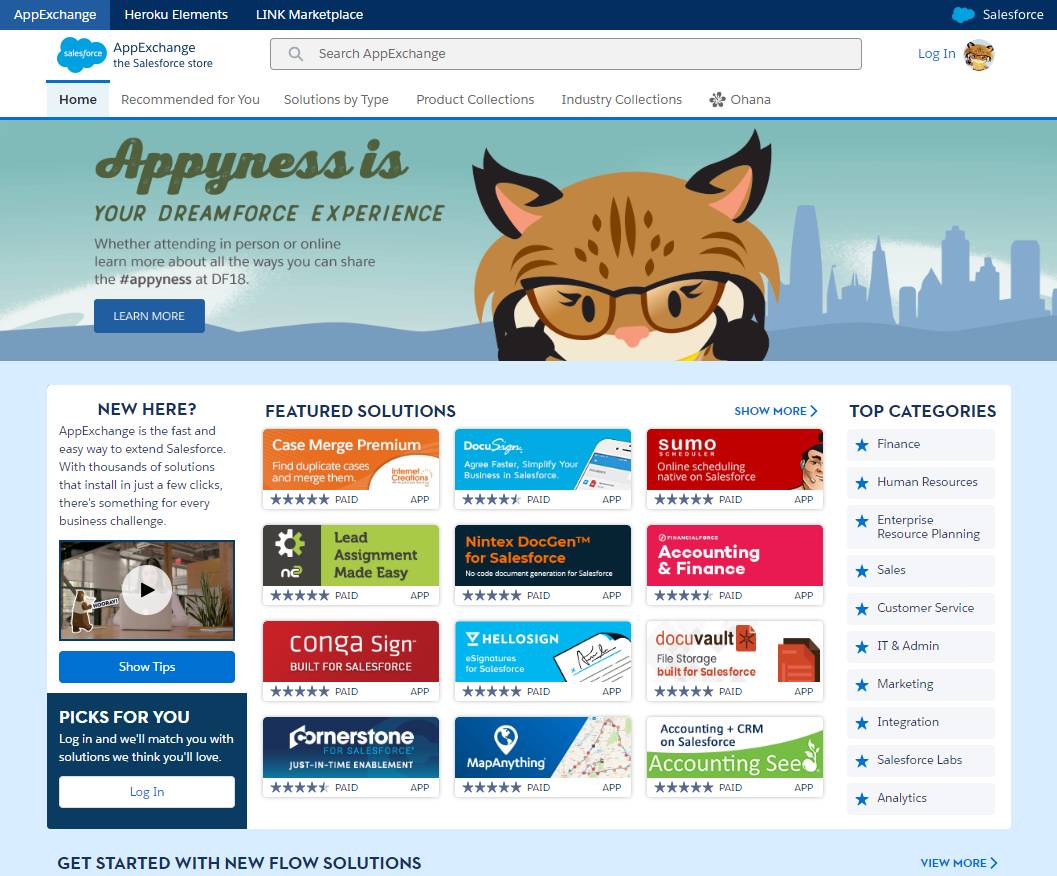Open the Accounting & Finance tile

[735, 564]
